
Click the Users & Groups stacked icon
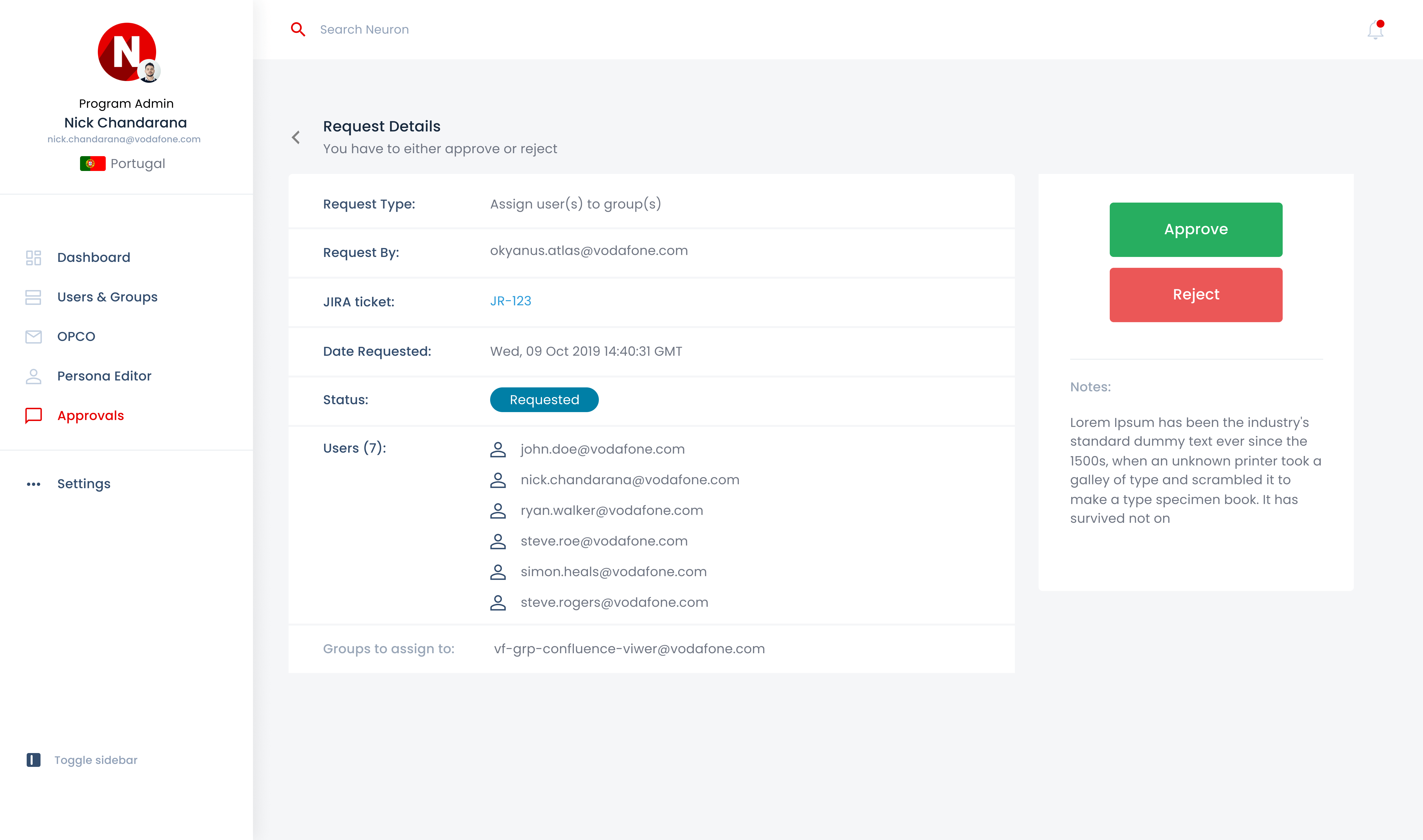33,297
